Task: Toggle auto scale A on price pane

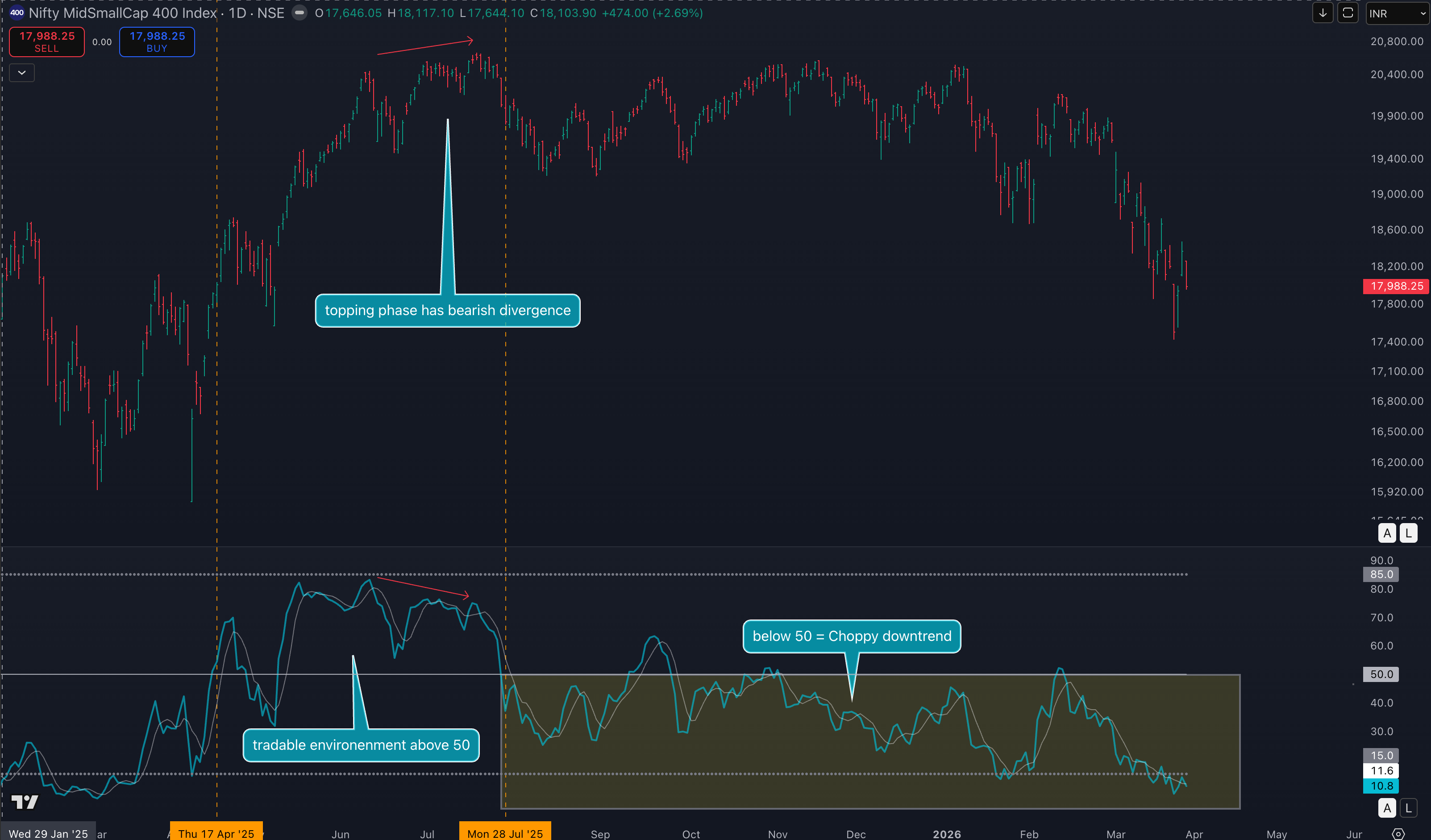Action: click(x=1387, y=533)
